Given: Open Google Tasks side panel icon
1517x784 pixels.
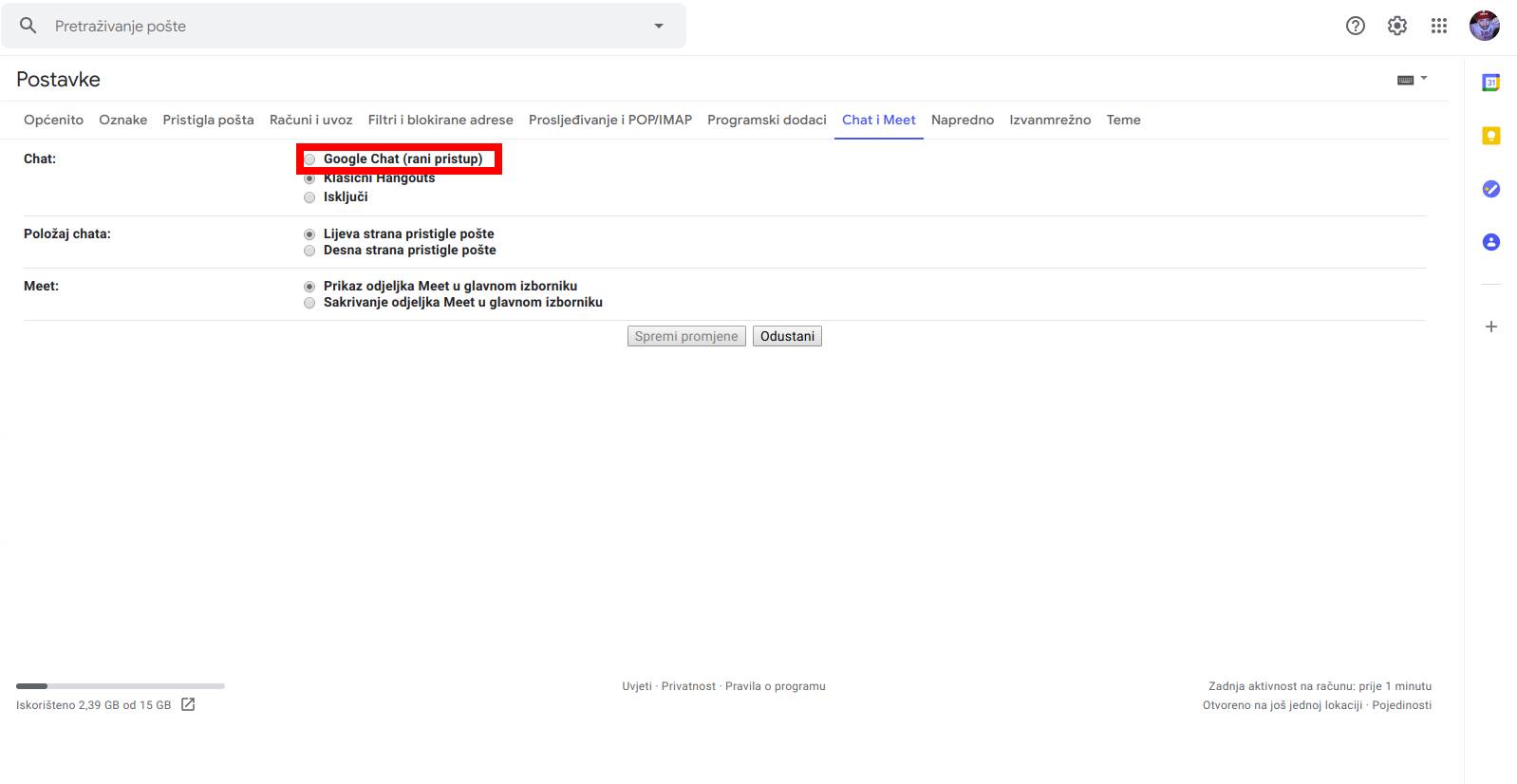Looking at the screenshot, I should point(1491,189).
